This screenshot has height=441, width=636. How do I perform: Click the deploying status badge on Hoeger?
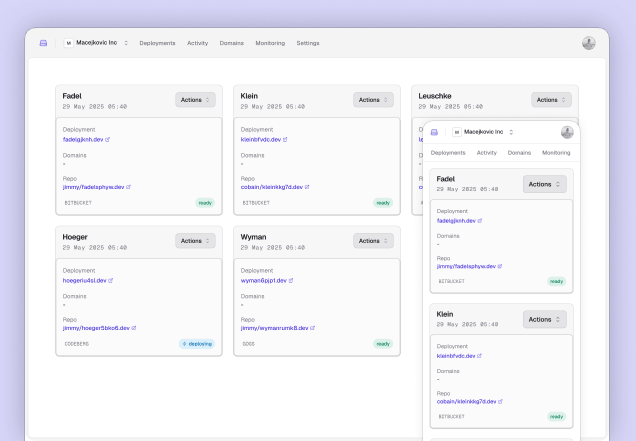coord(197,344)
